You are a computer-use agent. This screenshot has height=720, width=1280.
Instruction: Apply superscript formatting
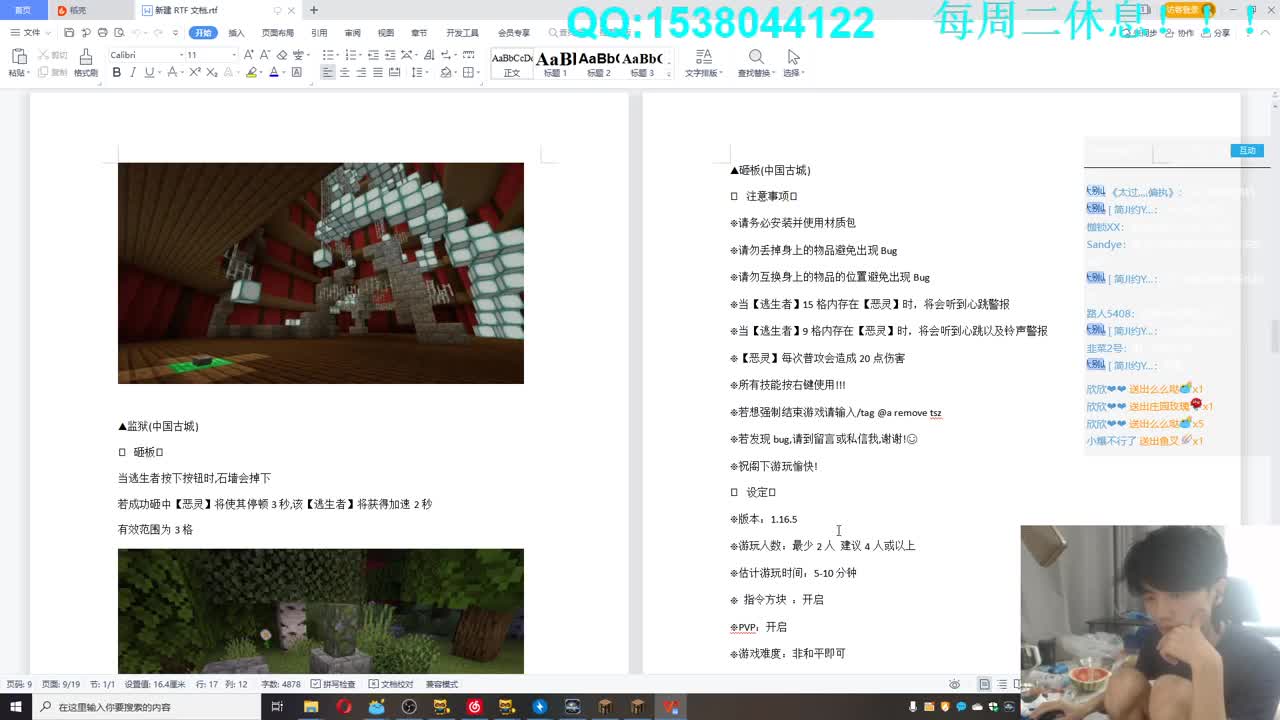pos(195,73)
